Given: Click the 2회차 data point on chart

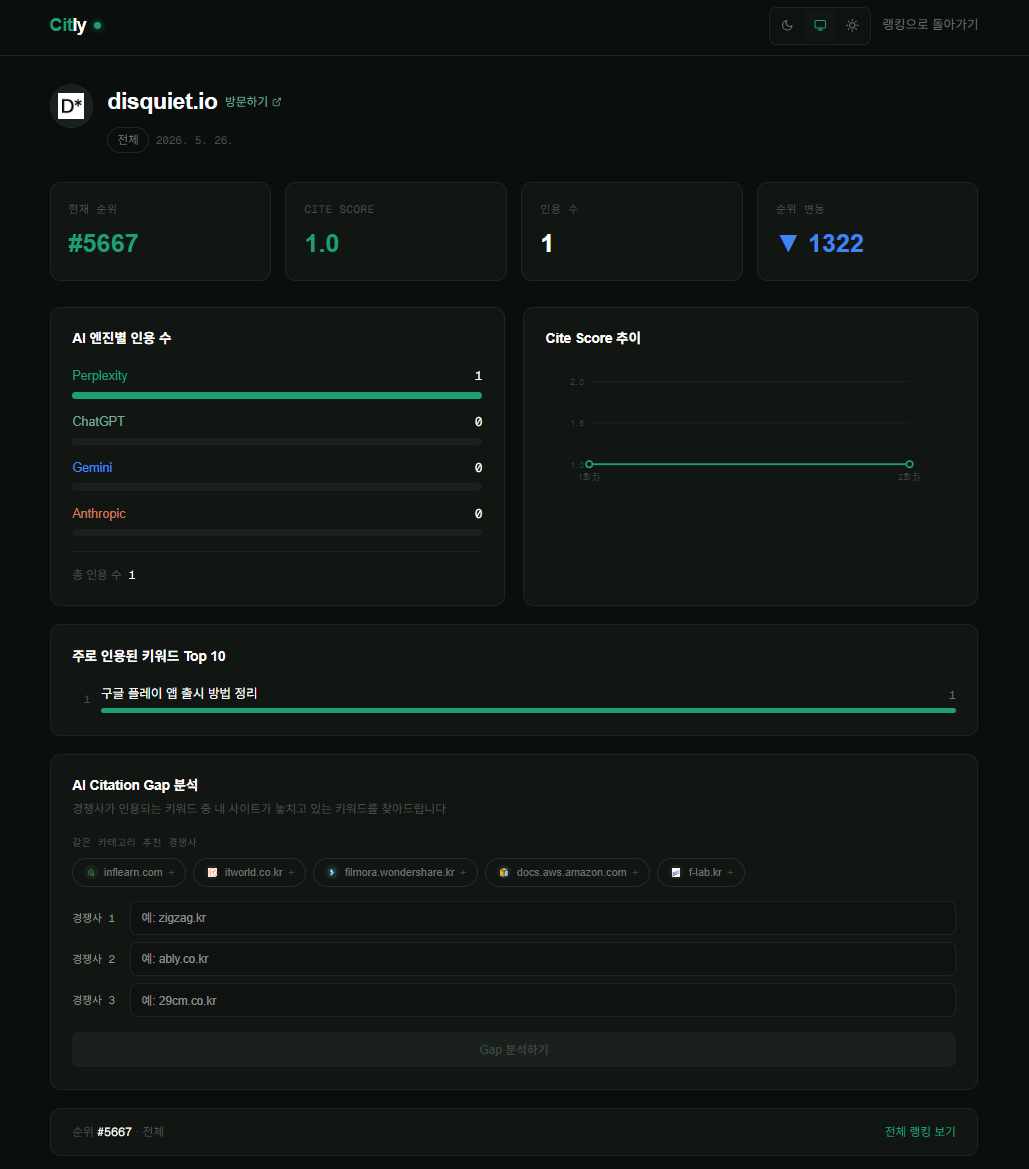Looking at the screenshot, I should point(909,464).
